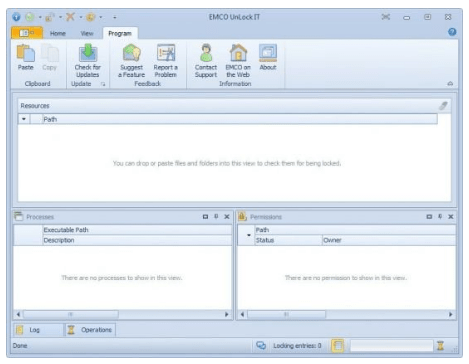Screen dimensions: 469x364
Task: Open EMCO on the Web
Action: [x=238, y=61]
